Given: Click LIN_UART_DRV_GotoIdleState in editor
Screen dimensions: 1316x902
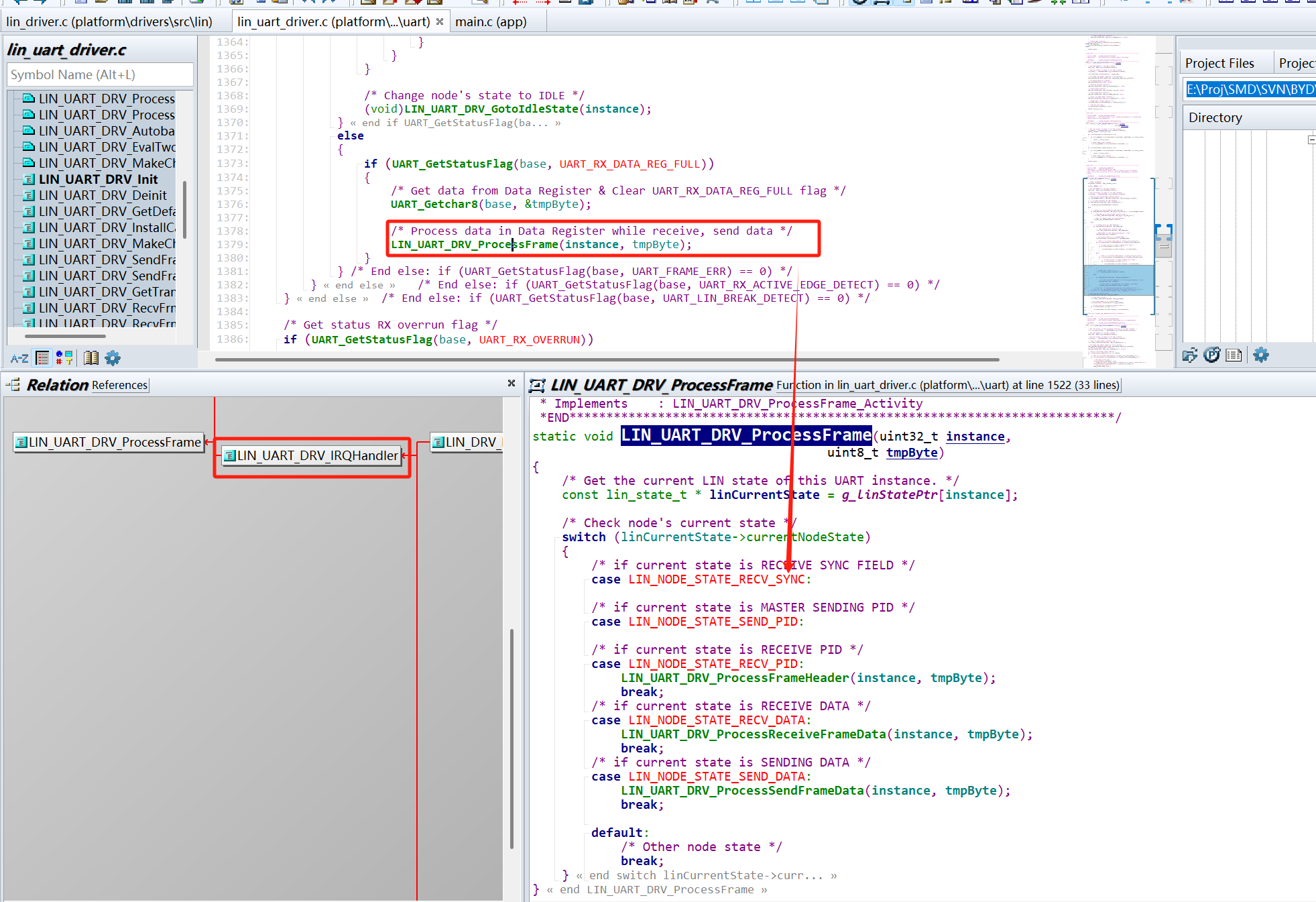Looking at the screenshot, I should 491,109.
